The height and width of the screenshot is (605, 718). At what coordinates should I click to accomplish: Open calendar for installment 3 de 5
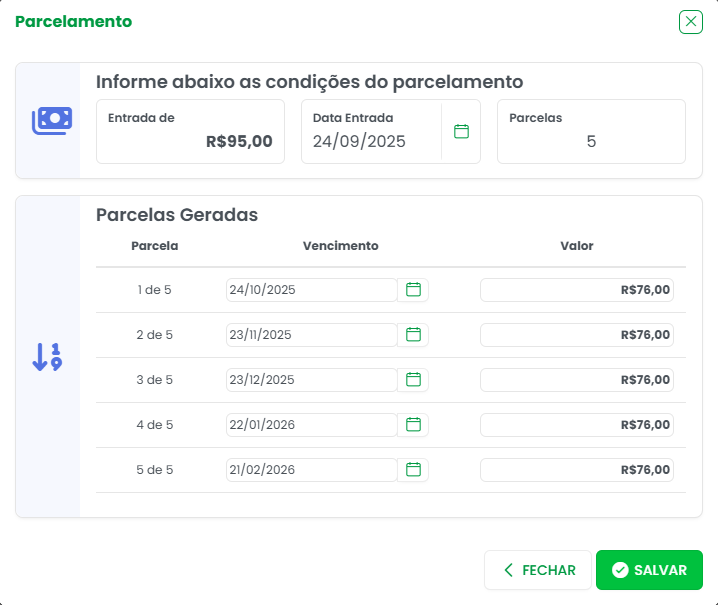pos(413,380)
